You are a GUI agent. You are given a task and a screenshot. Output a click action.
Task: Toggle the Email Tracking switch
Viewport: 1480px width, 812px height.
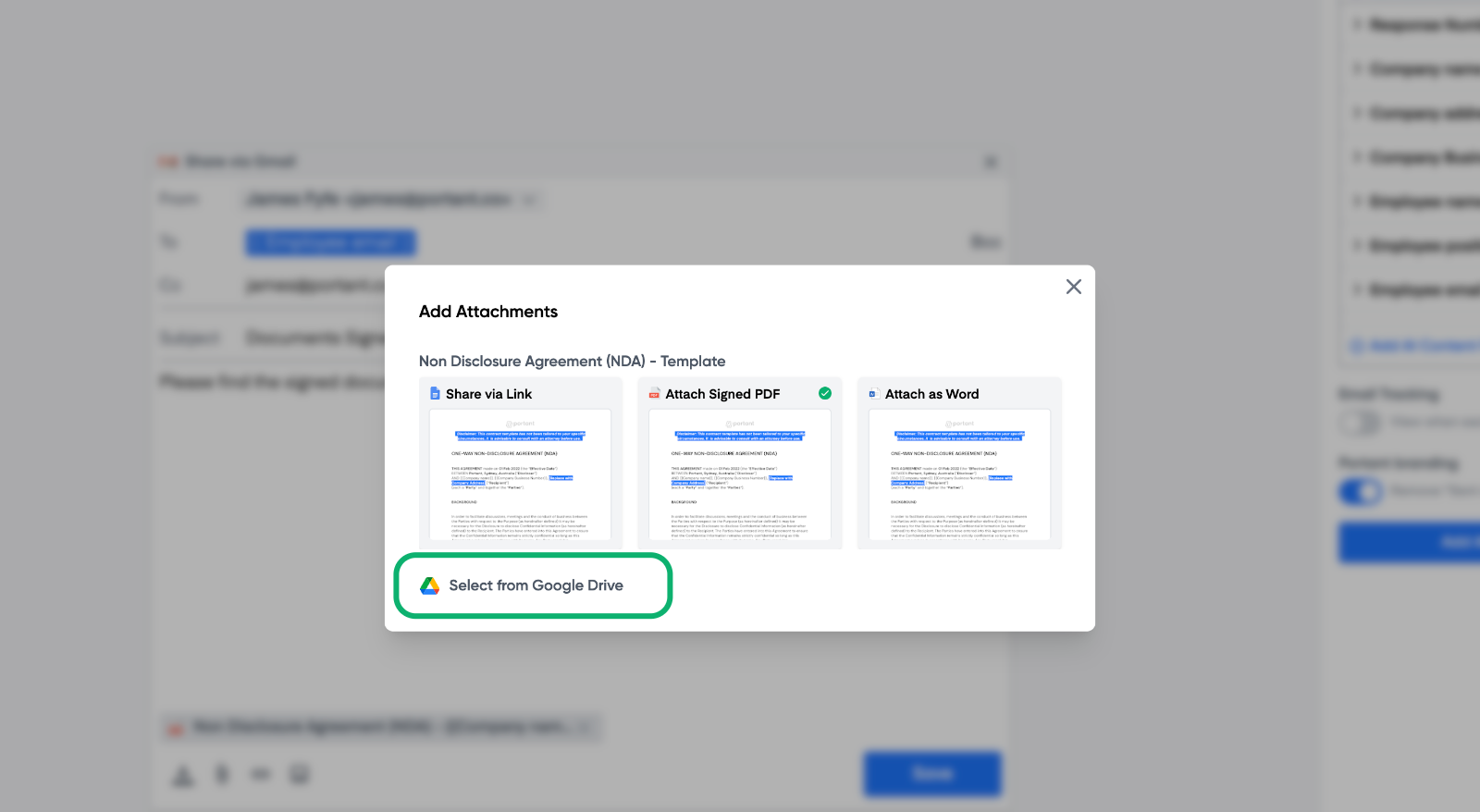point(1360,423)
